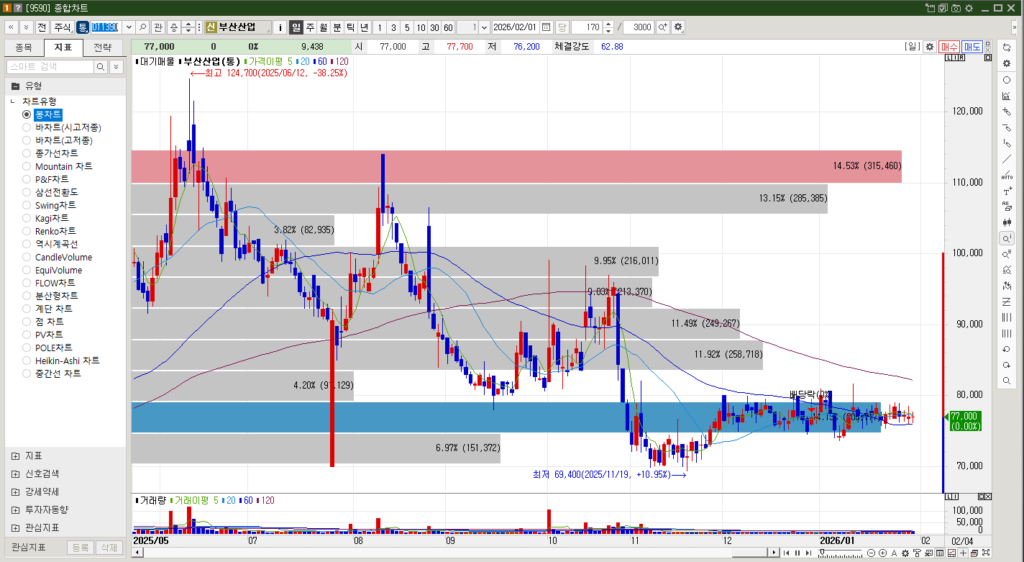
Task: Switch to the 전략 tab
Action: (x=103, y=47)
